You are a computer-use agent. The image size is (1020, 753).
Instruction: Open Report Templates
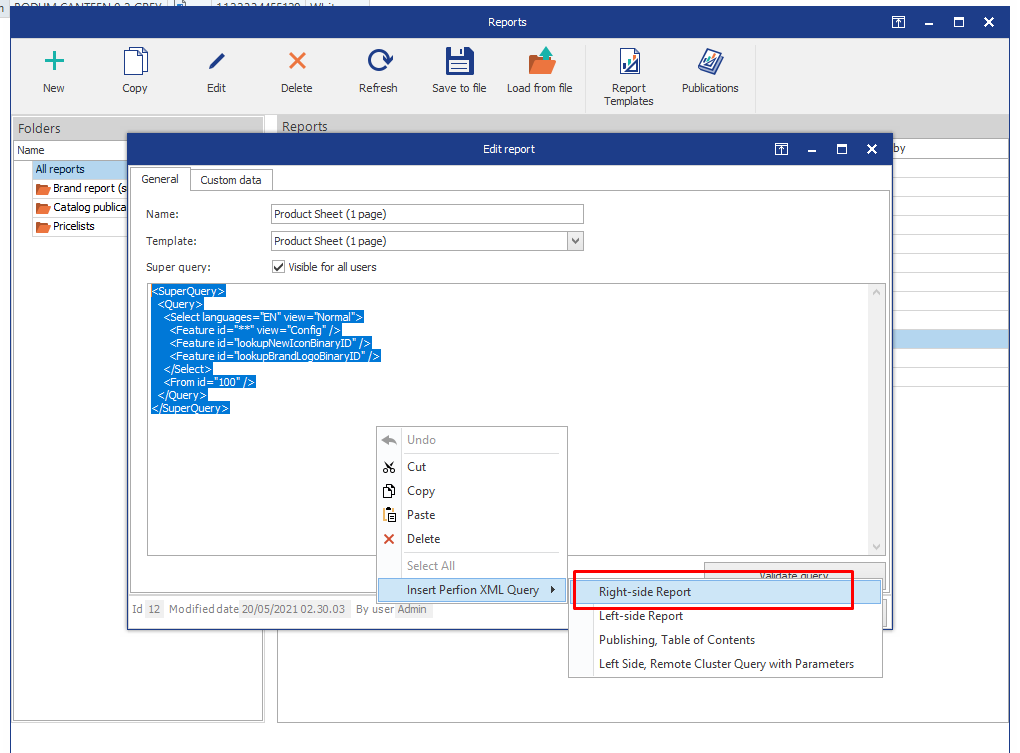pos(629,77)
